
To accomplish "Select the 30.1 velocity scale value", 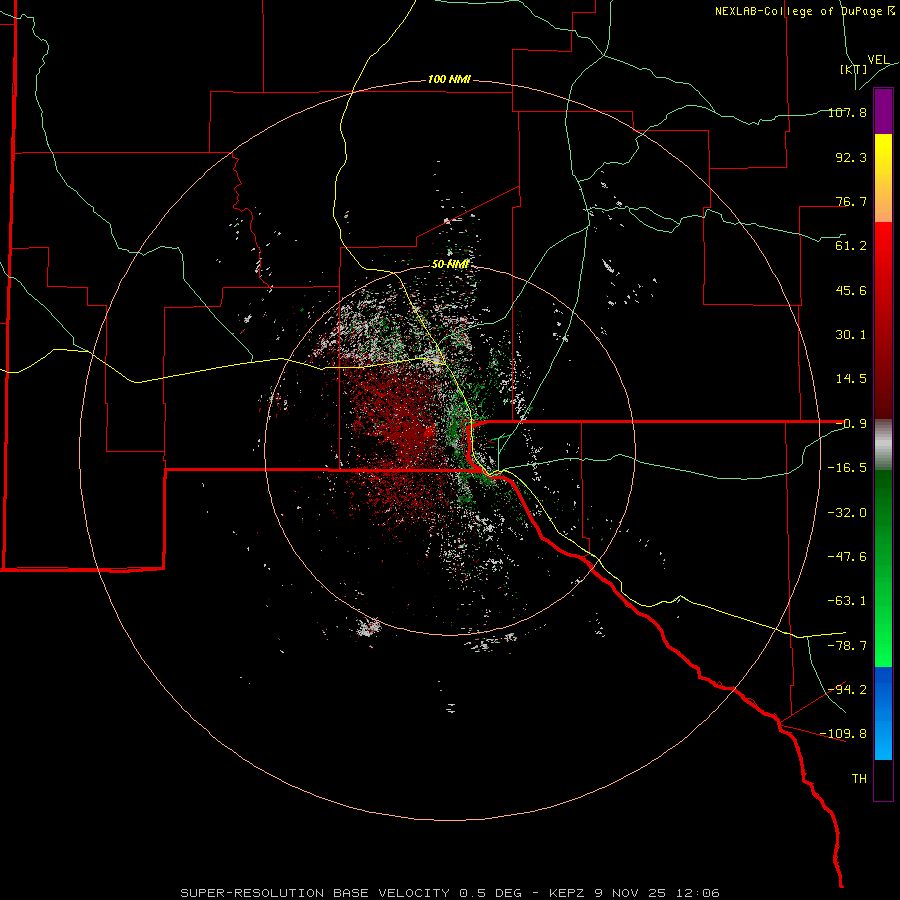I will pos(851,335).
